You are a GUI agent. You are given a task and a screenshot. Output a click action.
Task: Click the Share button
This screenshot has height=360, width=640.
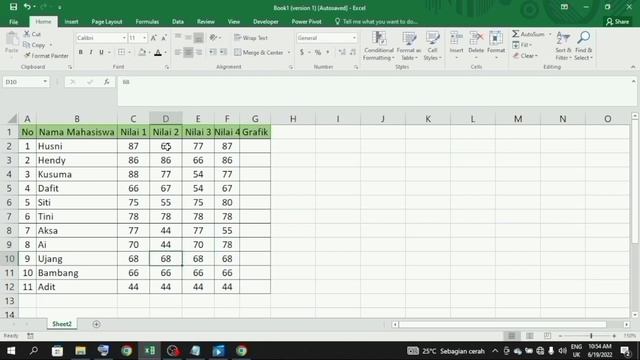pyautogui.click(x=617, y=22)
